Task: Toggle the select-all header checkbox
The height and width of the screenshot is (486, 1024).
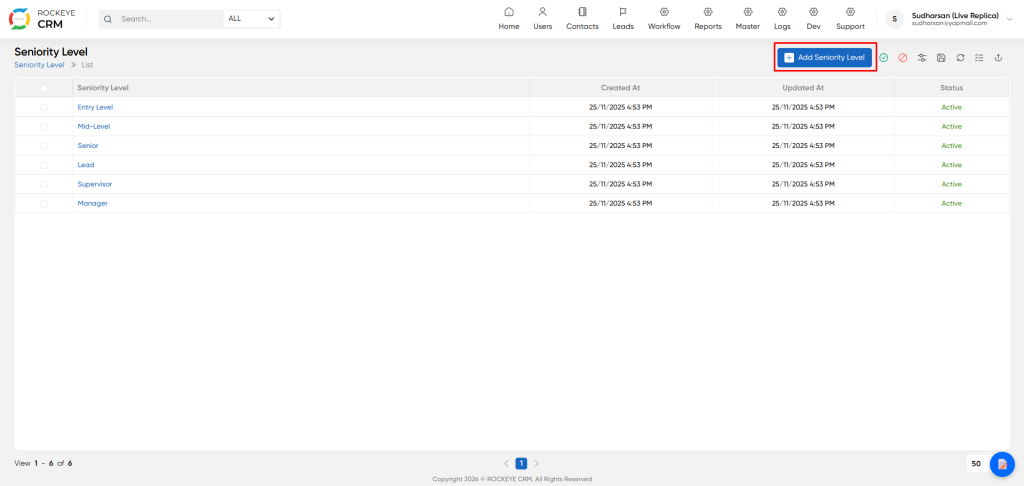Action: pos(44,88)
